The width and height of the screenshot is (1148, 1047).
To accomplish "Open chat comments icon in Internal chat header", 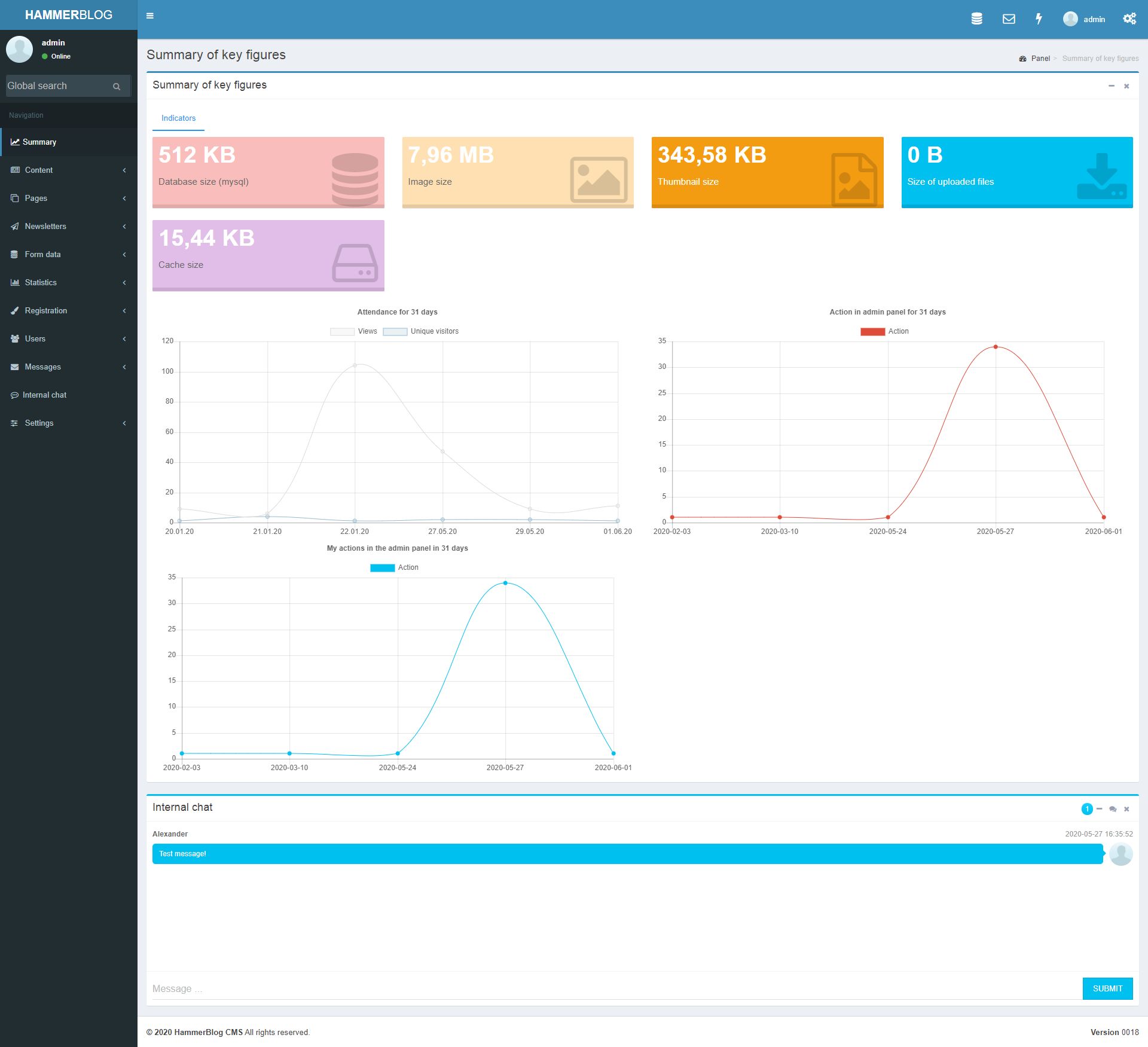I will click(x=1112, y=809).
